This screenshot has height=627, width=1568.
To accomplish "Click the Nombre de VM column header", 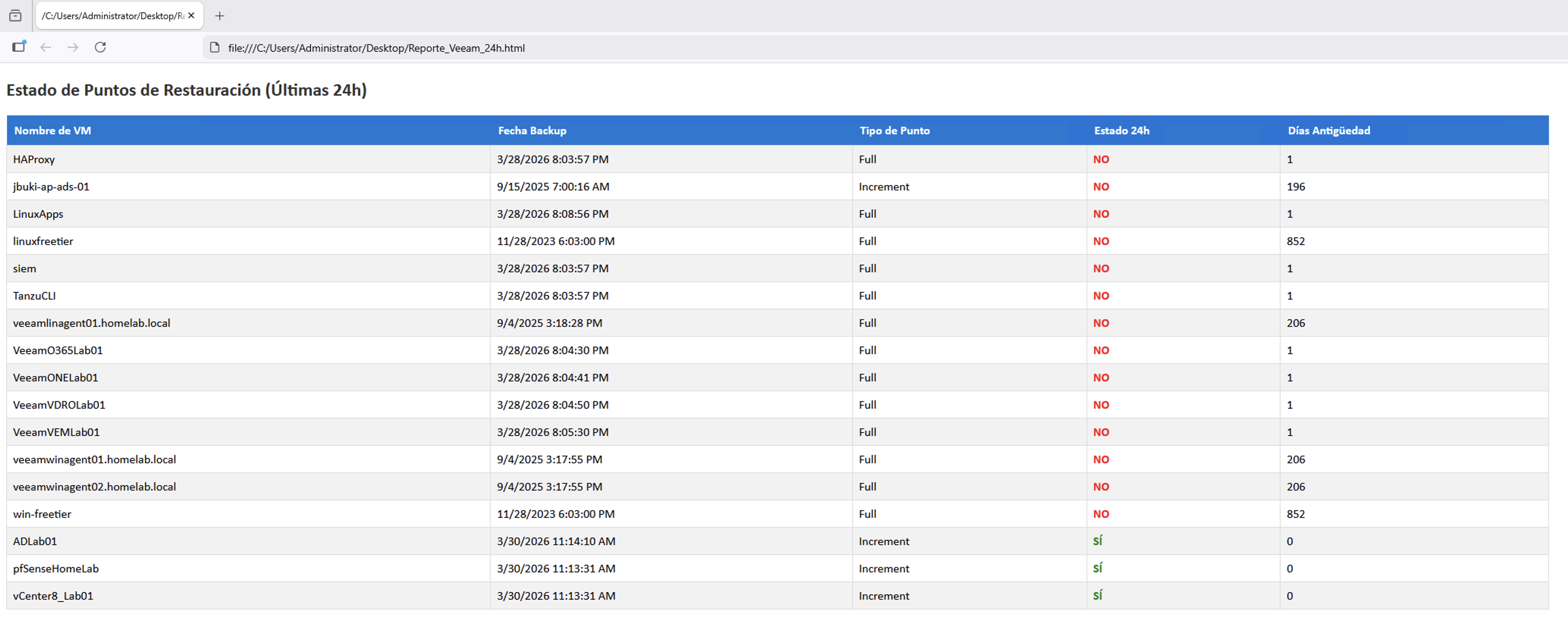I will click(x=52, y=130).
